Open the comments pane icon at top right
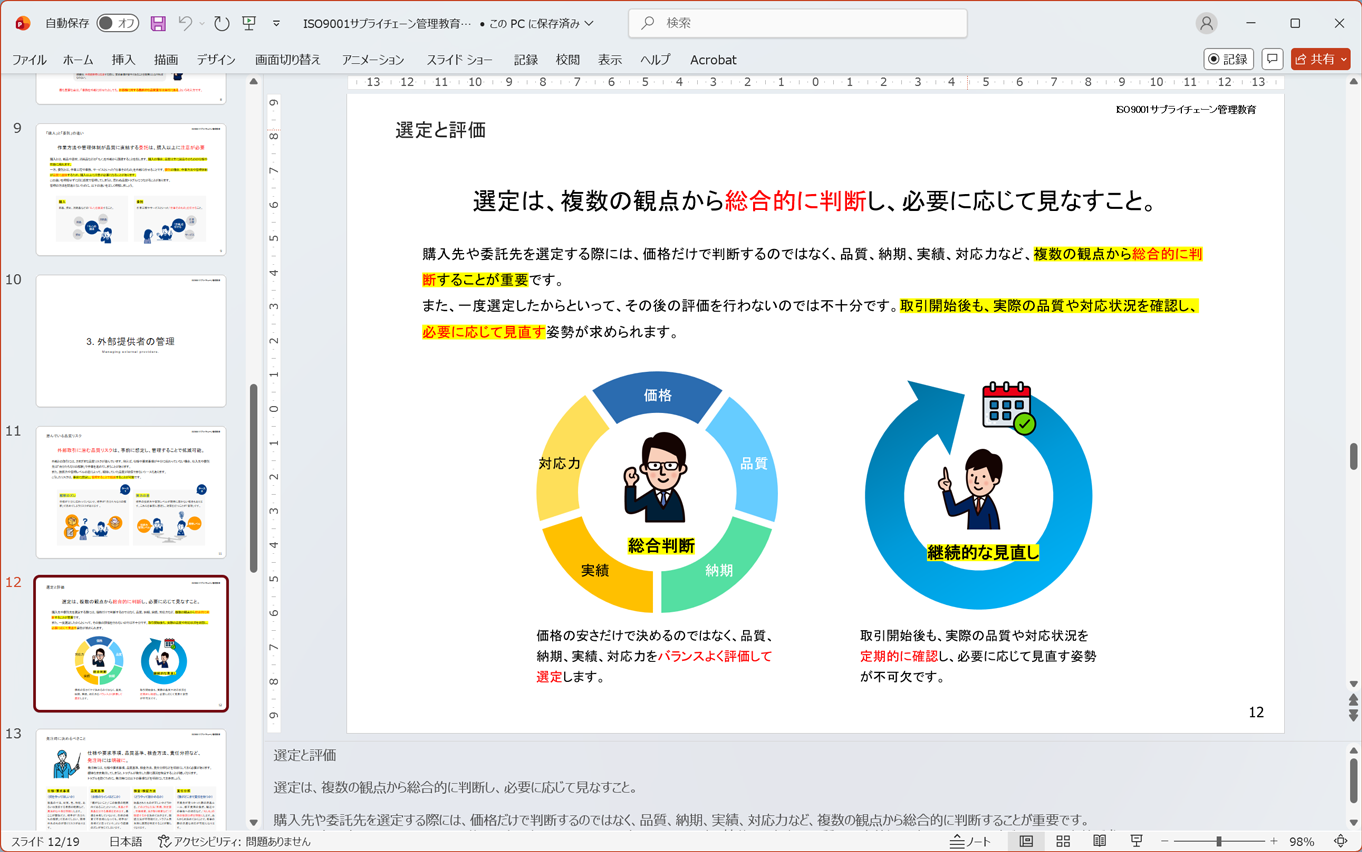The width and height of the screenshot is (1362, 852). tap(1272, 59)
